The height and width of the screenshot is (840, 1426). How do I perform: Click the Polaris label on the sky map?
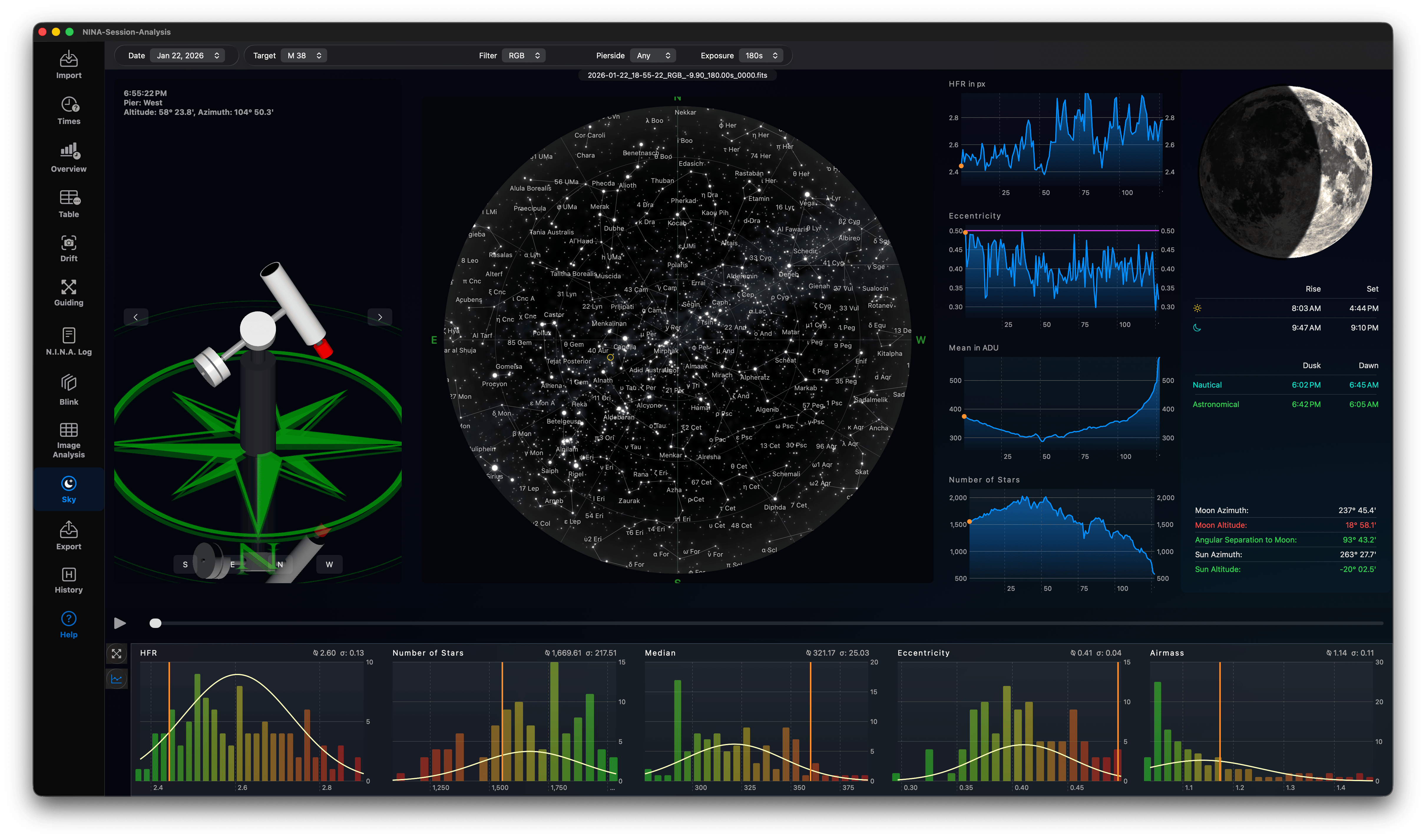click(677, 265)
